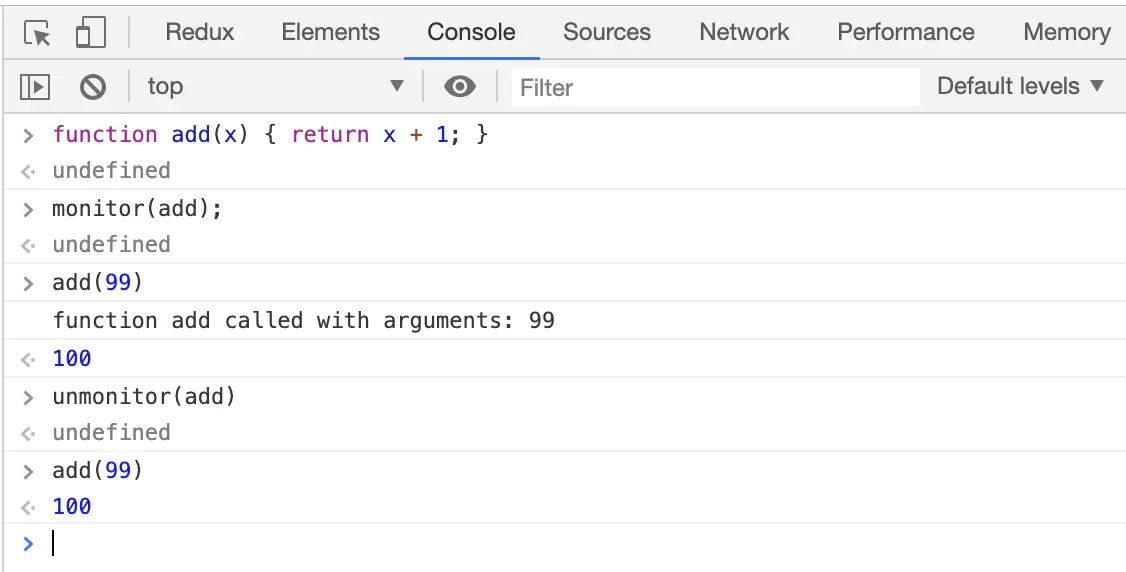Open the top JavaScript context dropdown
Image resolution: width=1126 pixels, height=572 pixels.
point(275,87)
